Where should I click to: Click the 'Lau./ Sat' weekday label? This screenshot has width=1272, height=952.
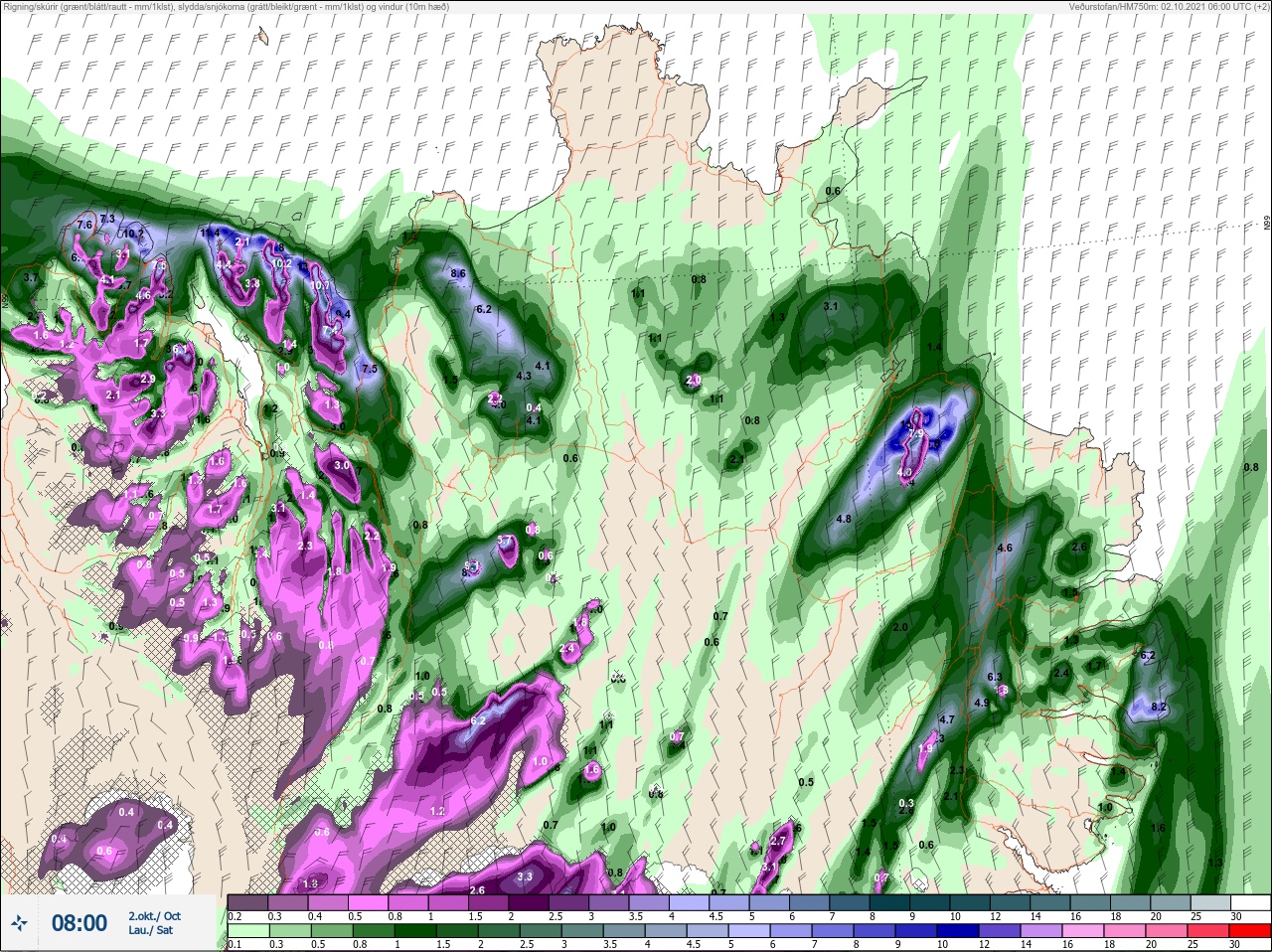pyautogui.click(x=148, y=931)
